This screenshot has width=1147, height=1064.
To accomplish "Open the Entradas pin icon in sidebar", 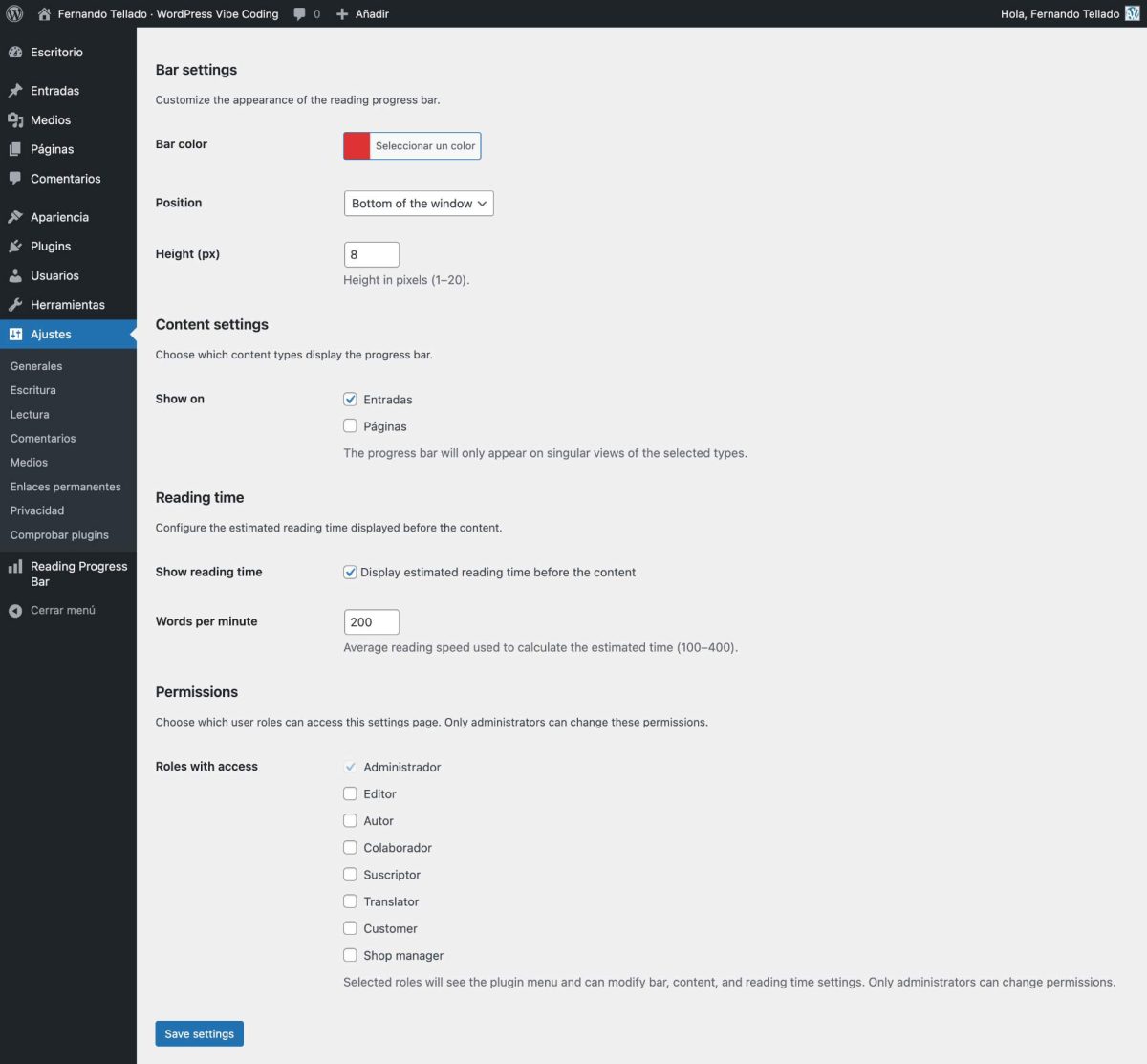I will point(15,90).
